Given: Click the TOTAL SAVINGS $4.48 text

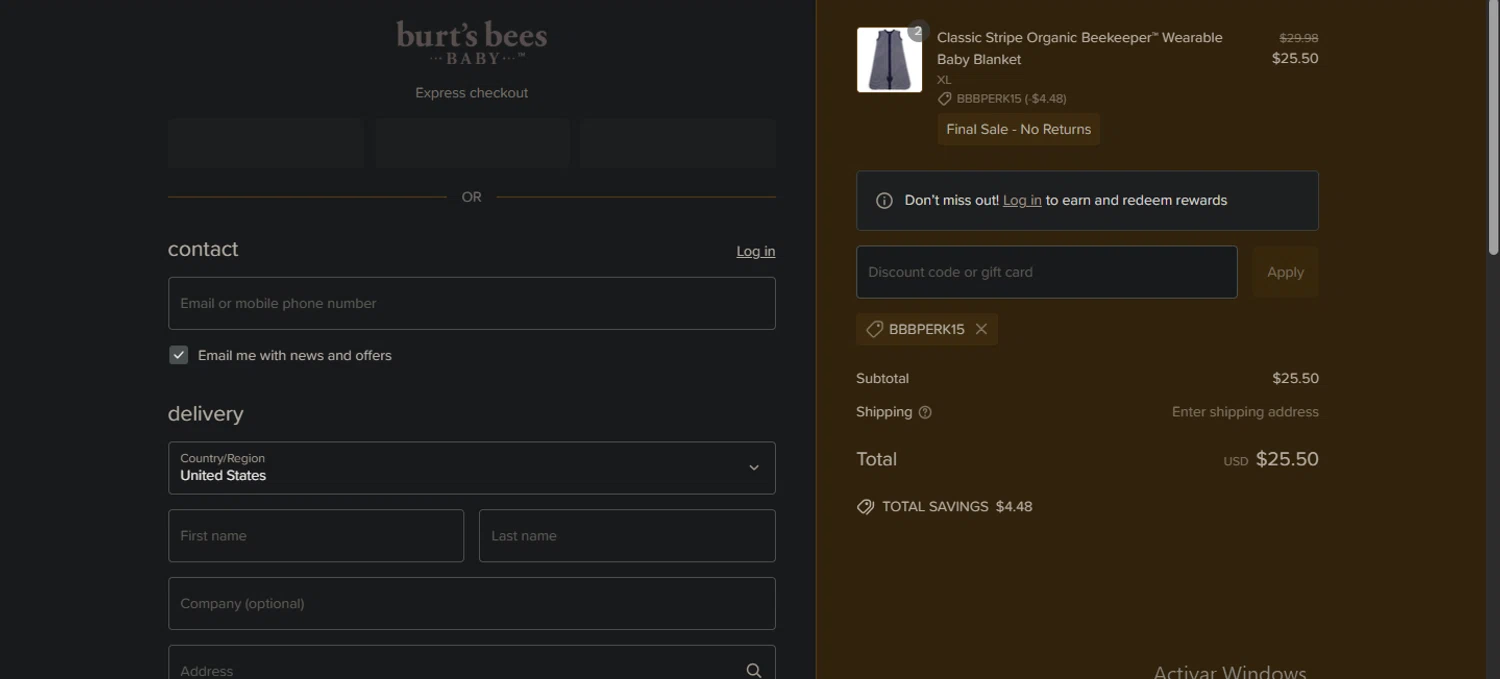Looking at the screenshot, I should [x=957, y=507].
